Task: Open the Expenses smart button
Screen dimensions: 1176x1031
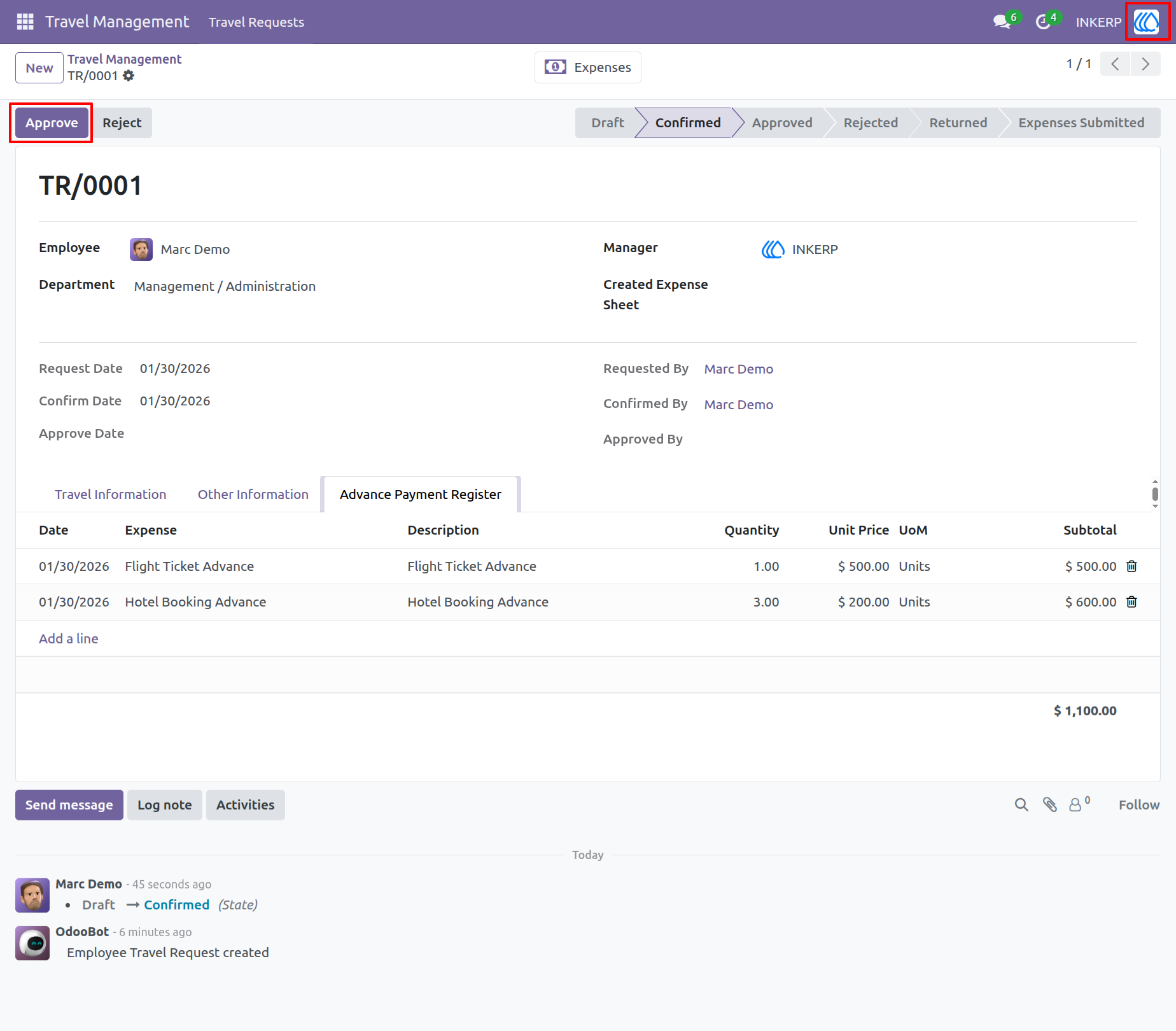Action: pos(588,67)
